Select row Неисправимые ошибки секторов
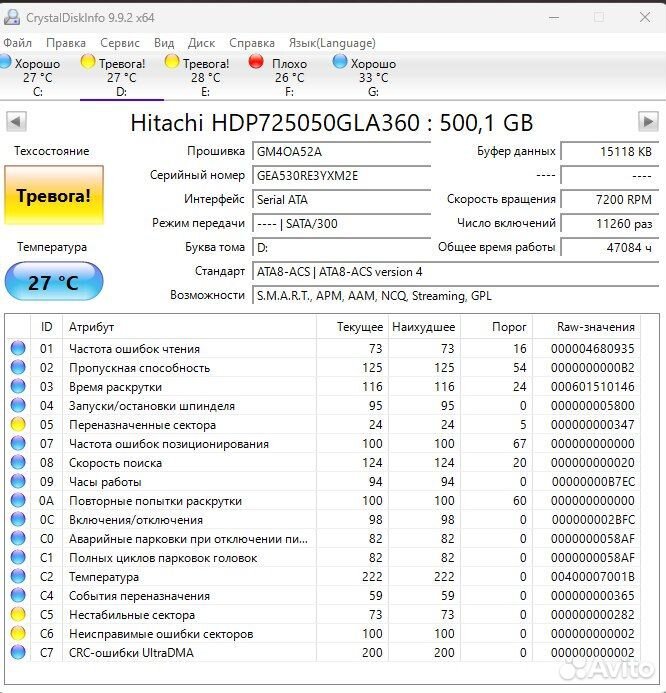 323,633
